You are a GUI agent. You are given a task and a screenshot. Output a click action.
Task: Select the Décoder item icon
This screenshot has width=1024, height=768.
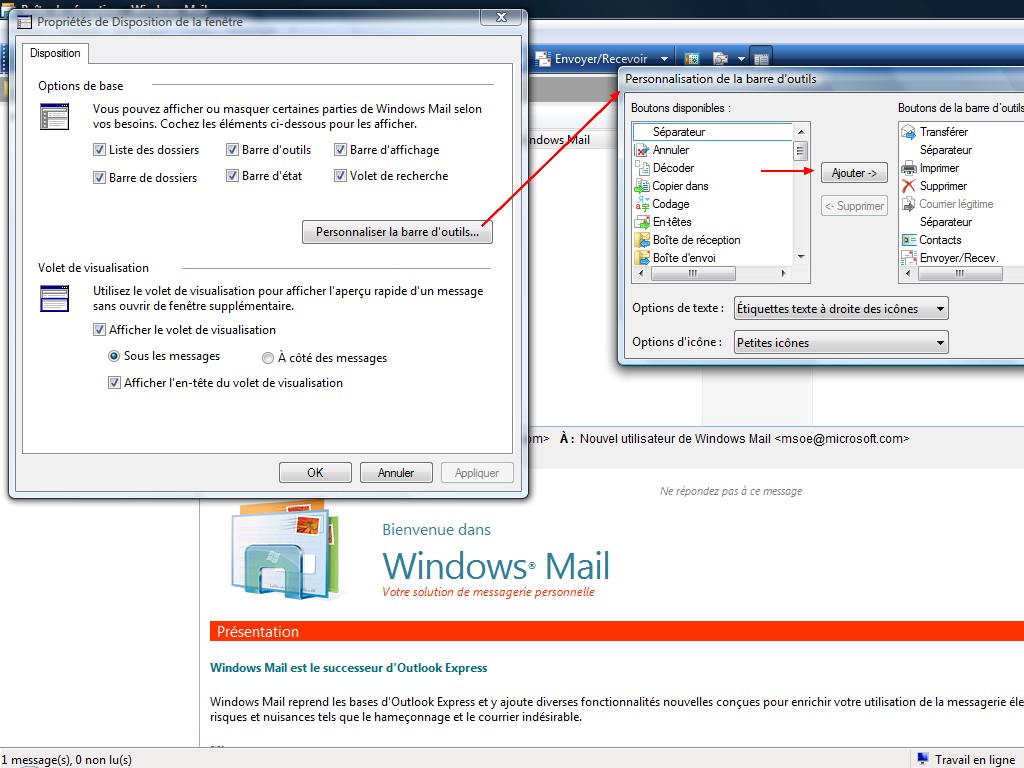(x=642, y=168)
